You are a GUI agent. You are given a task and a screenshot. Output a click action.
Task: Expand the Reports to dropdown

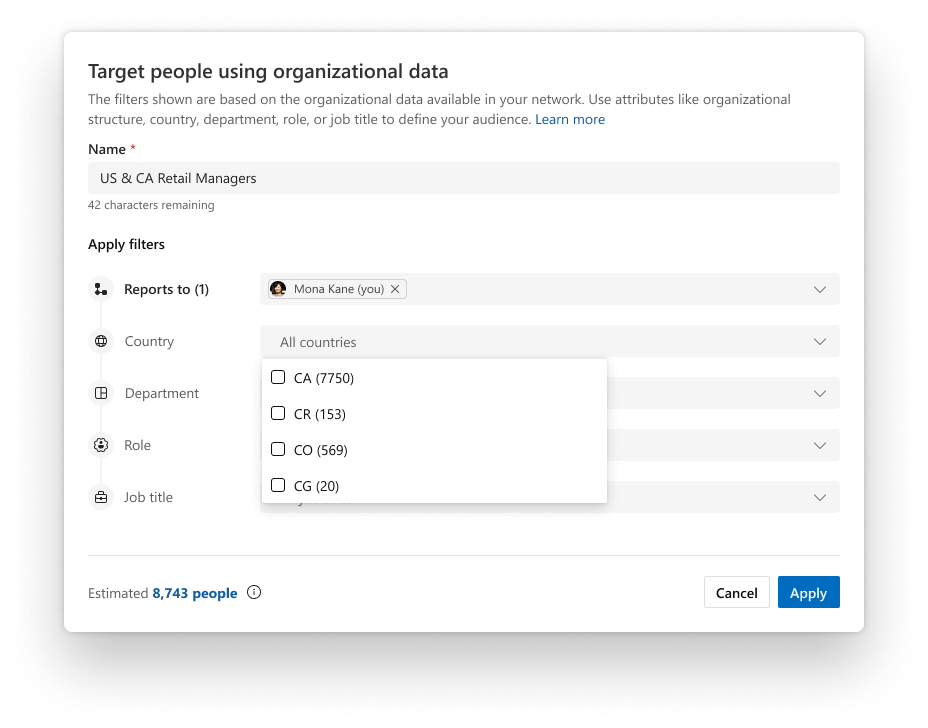[x=820, y=288]
